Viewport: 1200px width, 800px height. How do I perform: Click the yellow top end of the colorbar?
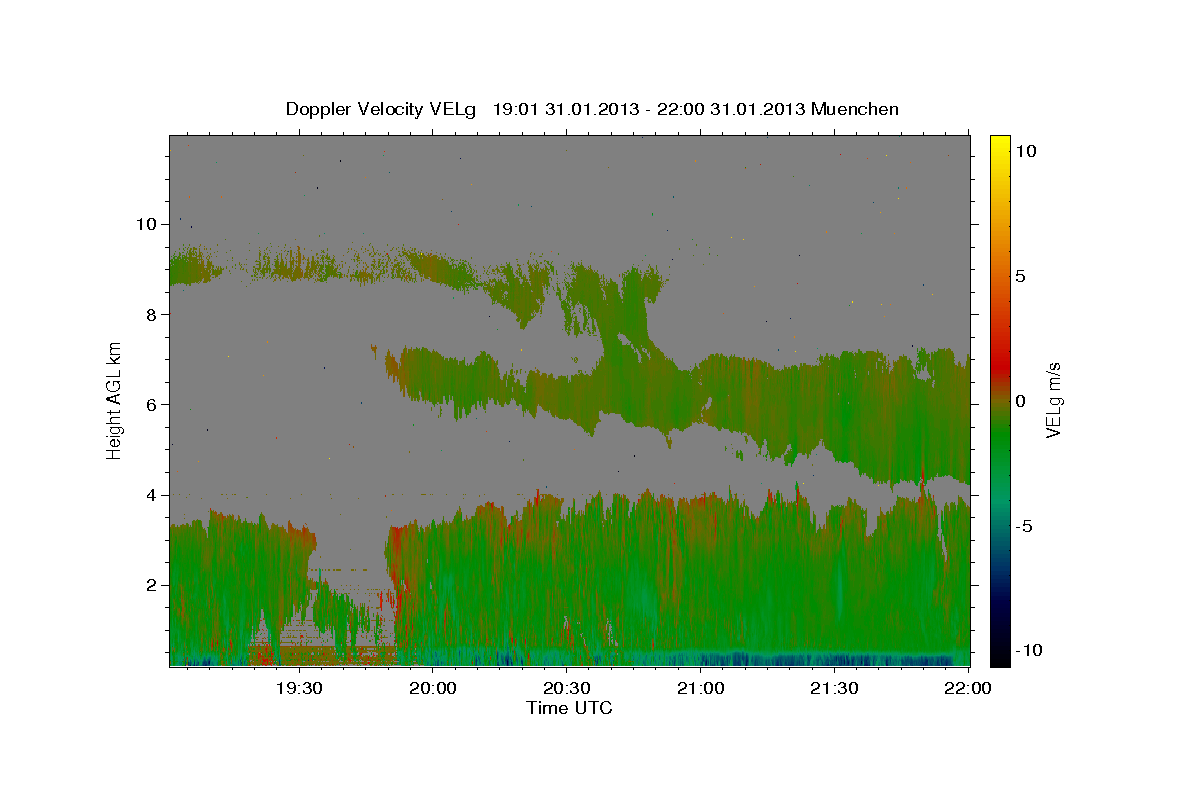point(1000,143)
